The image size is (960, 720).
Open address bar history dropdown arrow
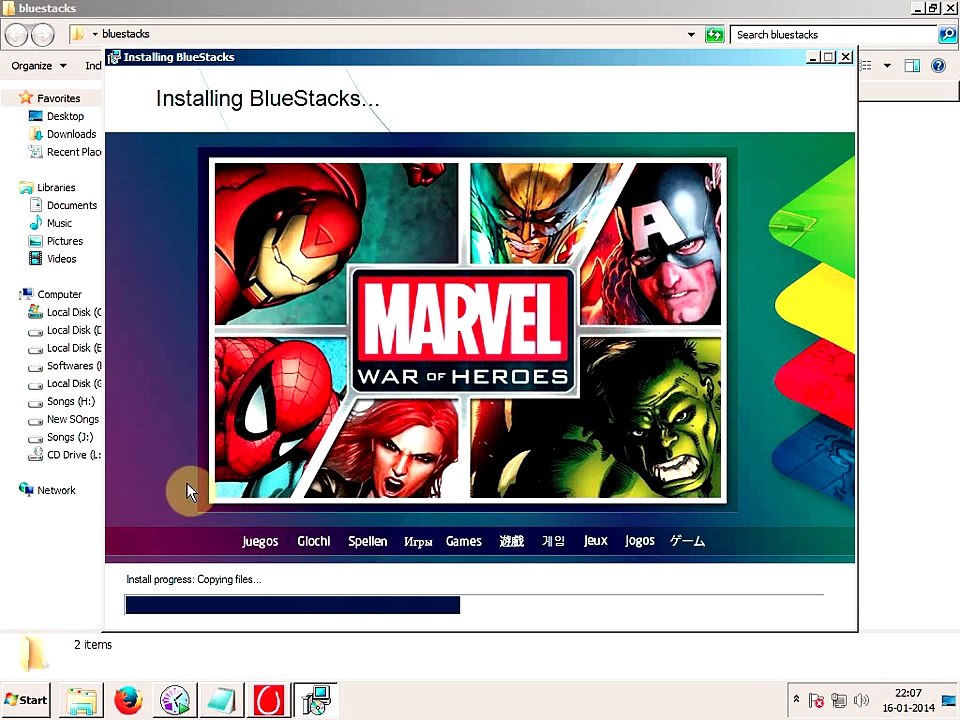[x=691, y=34]
